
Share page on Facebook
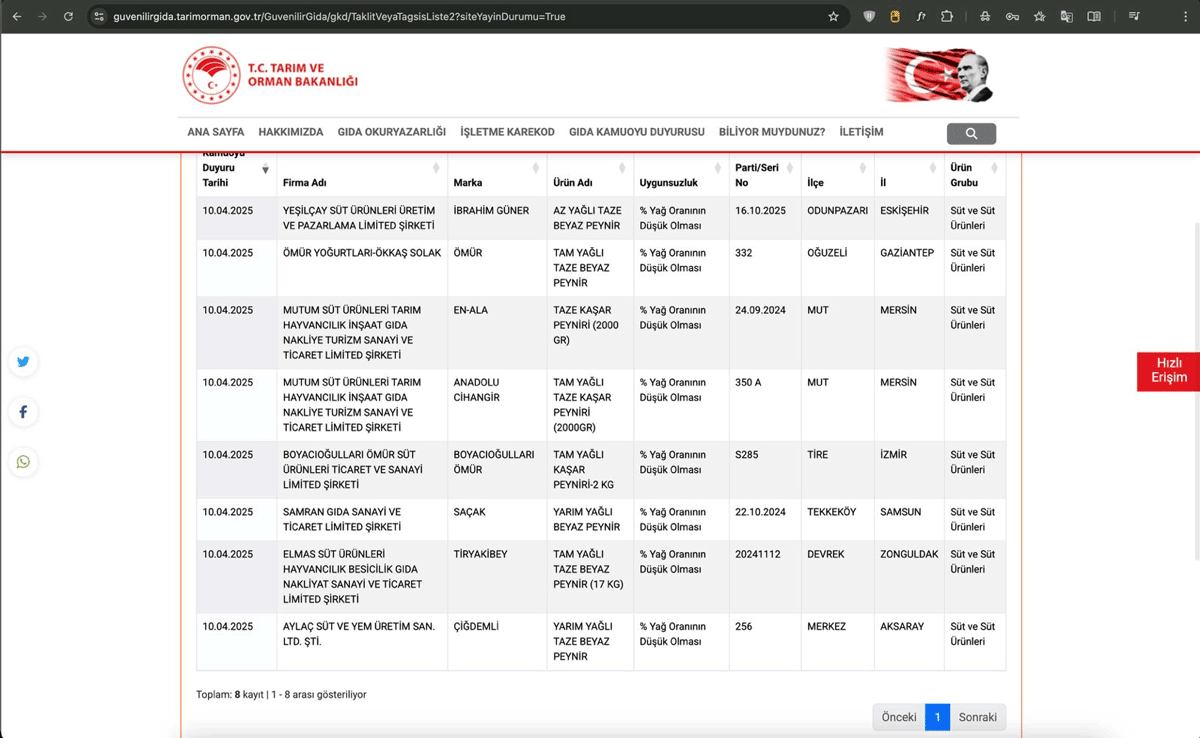(23, 412)
